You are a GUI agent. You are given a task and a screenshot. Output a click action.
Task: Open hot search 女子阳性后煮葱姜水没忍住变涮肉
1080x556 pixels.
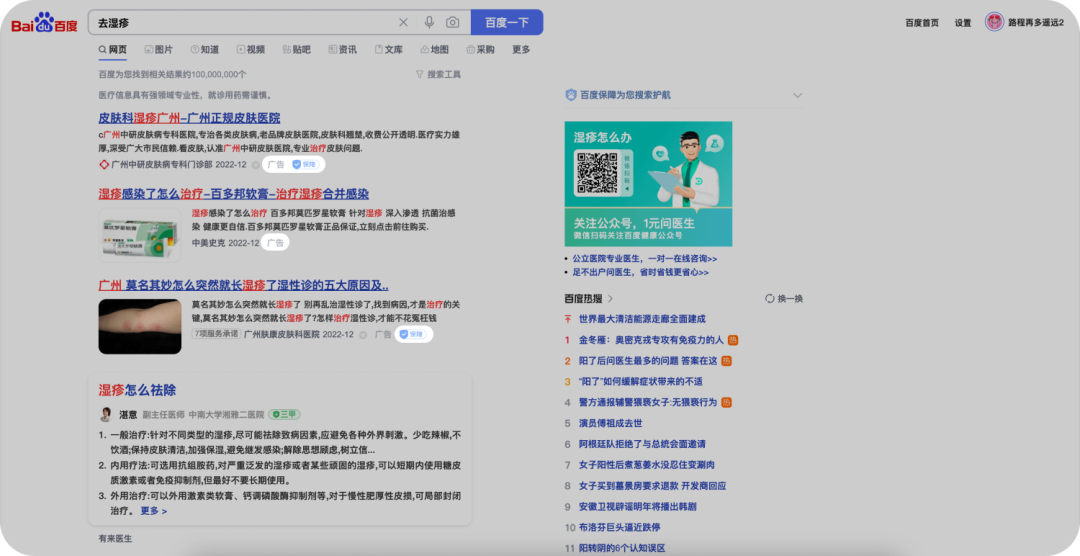(x=647, y=465)
